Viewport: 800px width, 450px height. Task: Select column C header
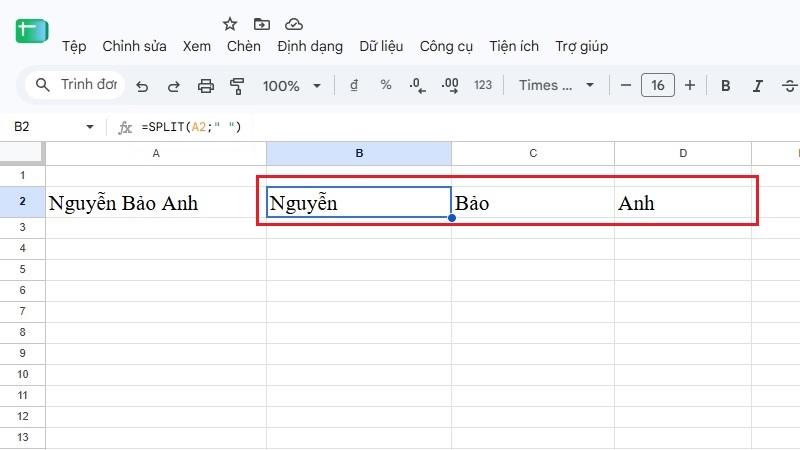pyautogui.click(x=533, y=153)
